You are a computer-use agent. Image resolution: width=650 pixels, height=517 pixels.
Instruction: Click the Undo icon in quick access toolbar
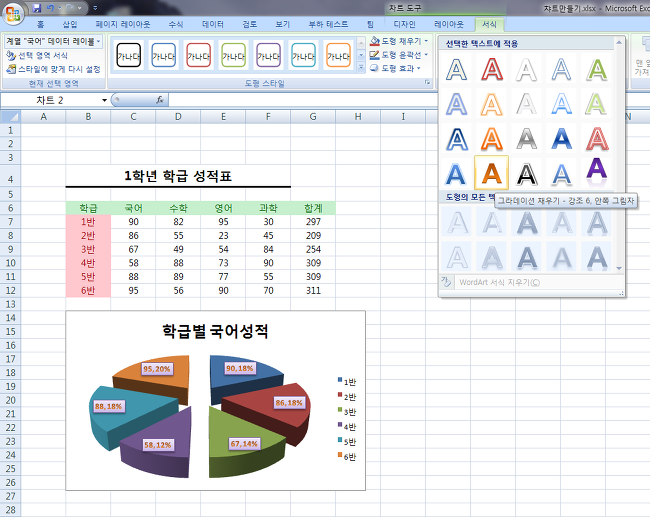click(x=51, y=7)
